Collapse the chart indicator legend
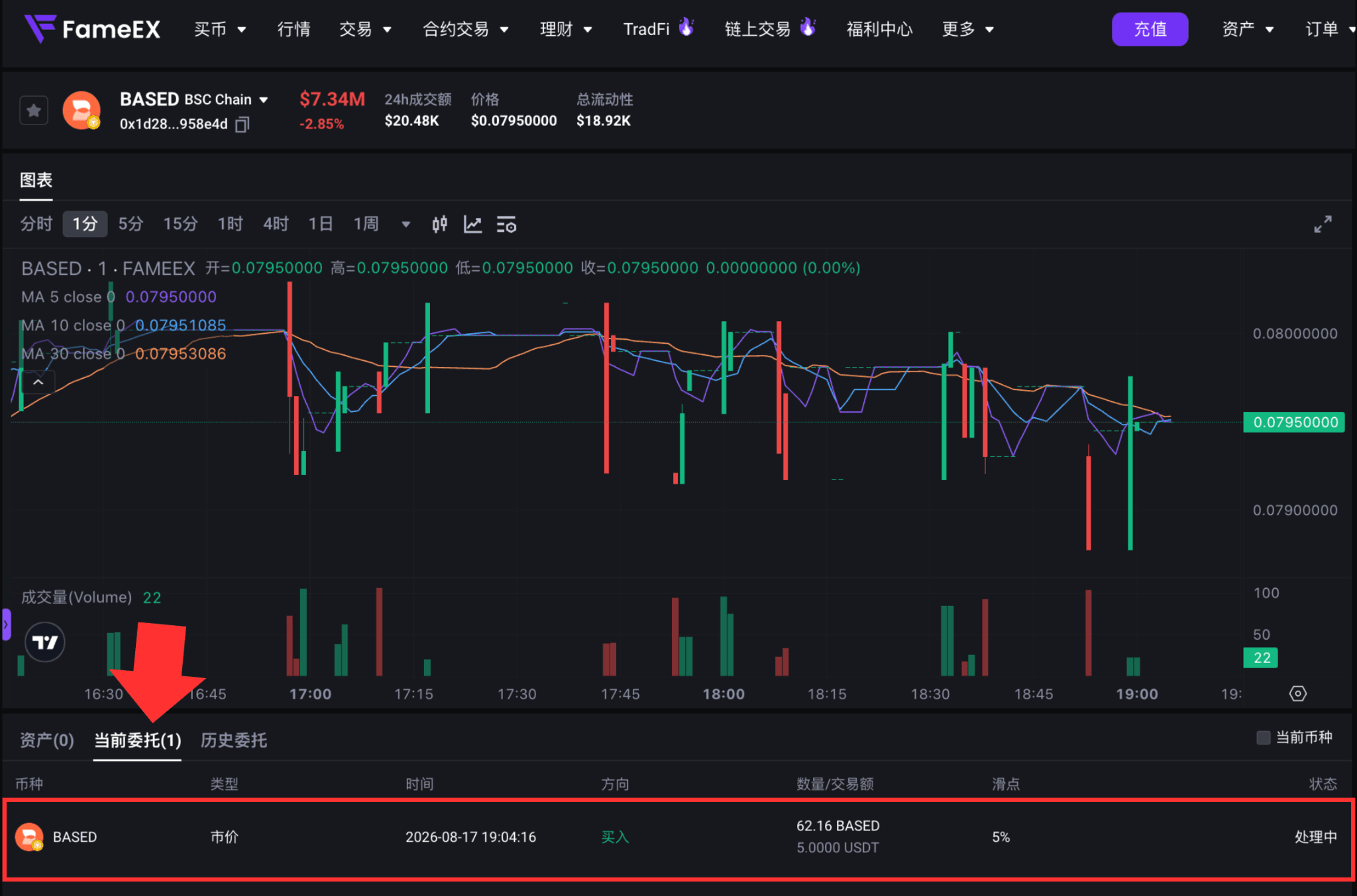The height and width of the screenshot is (896, 1357). point(38,382)
